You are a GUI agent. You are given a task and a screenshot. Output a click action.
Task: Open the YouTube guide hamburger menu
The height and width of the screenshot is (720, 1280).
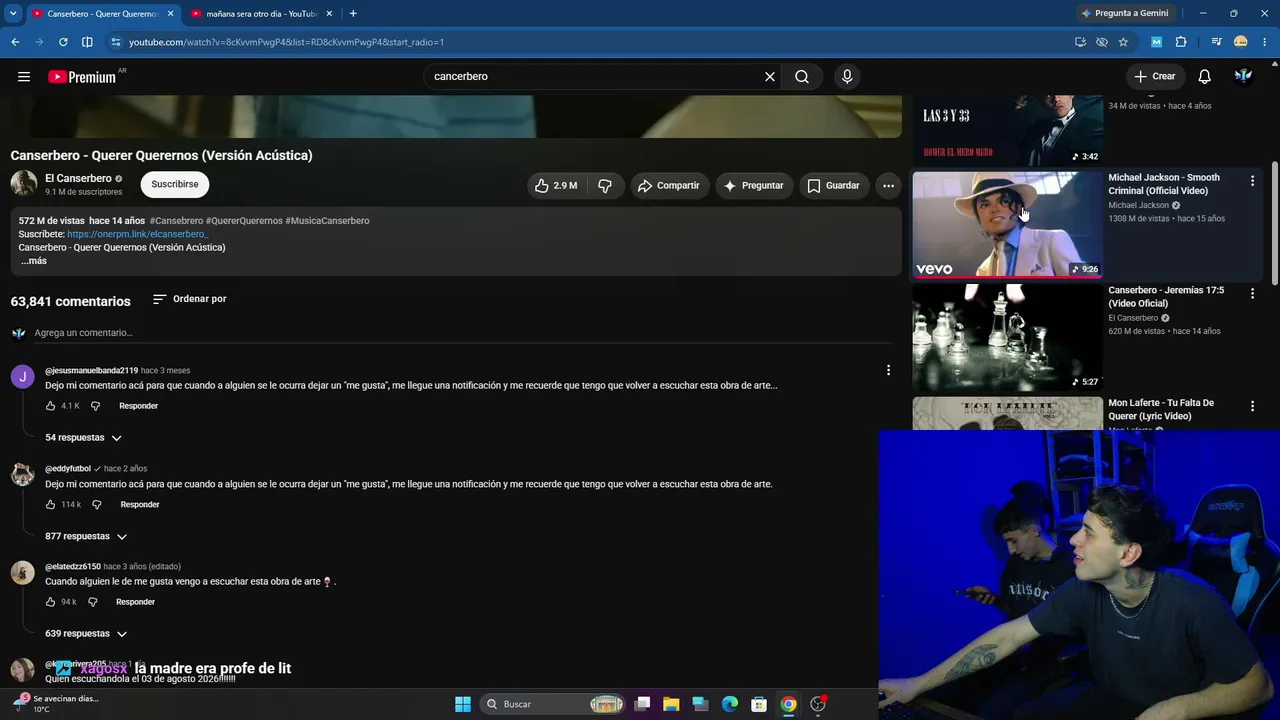24,76
